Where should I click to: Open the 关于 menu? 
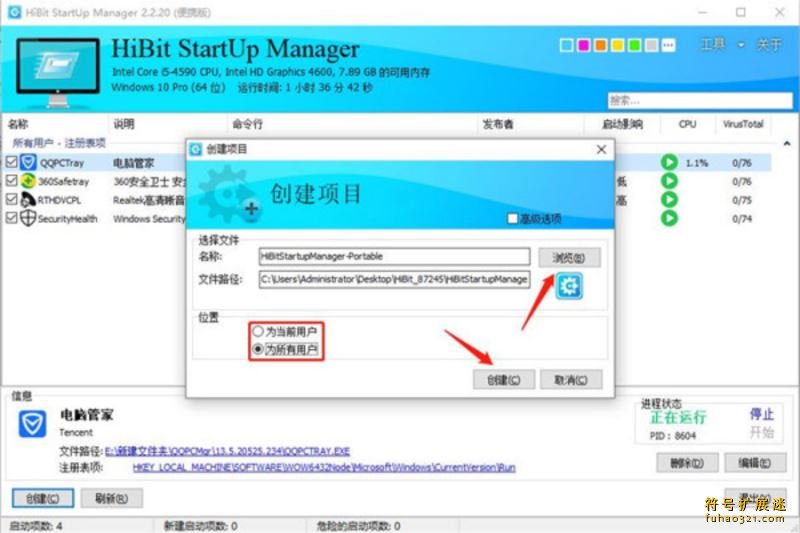click(x=769, y=44)
